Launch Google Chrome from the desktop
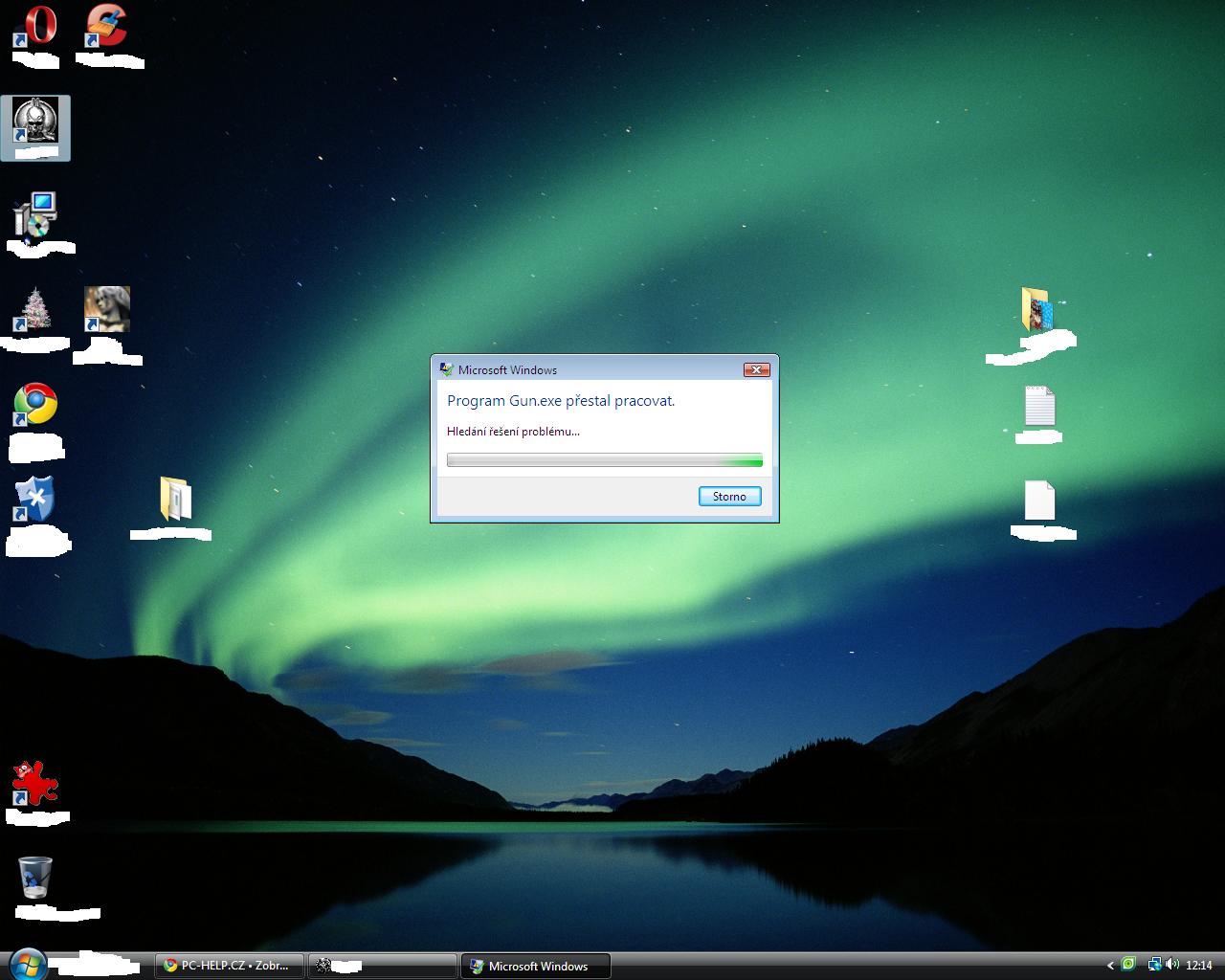The image size is (1225, 980). (35, 405)
